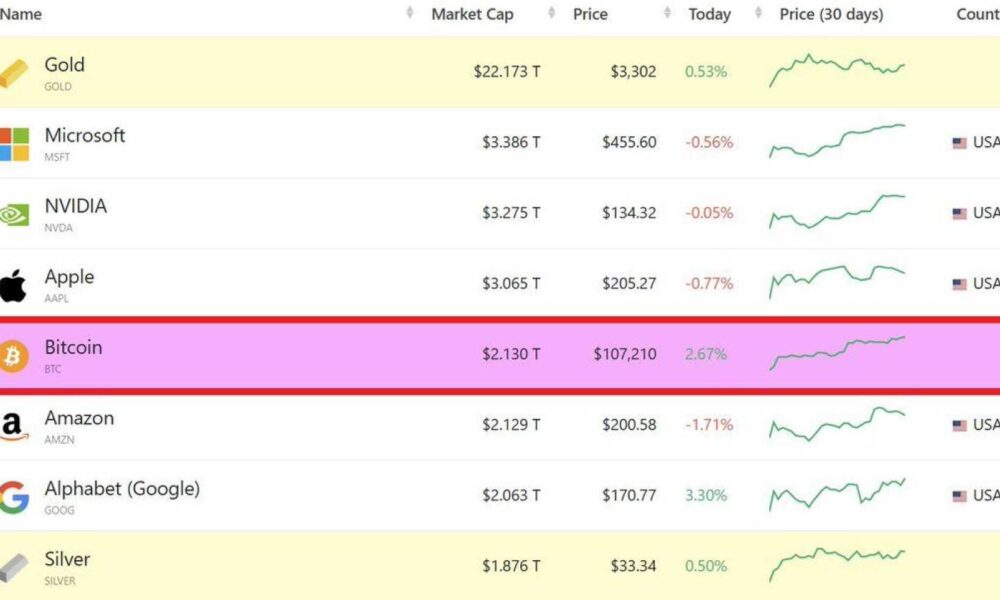Click the Alphabet 30-day price chart

coord(837,495)
